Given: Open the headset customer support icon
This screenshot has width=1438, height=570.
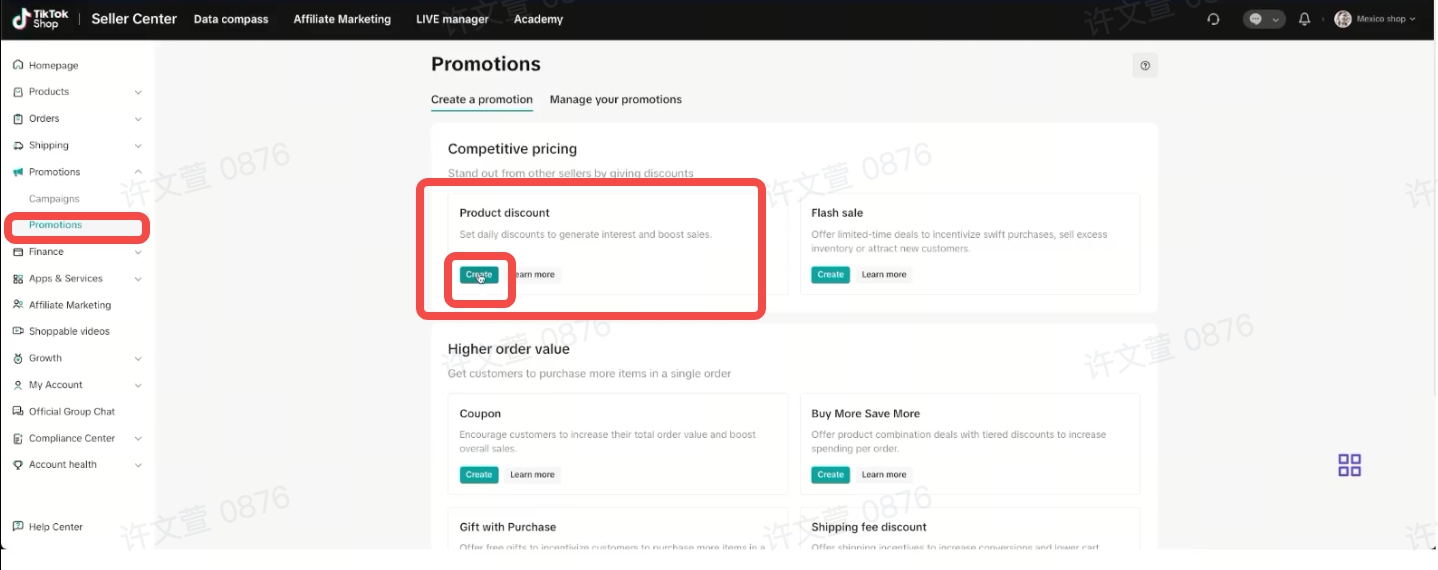Looking at the screenshot, I should point(1214,19).
